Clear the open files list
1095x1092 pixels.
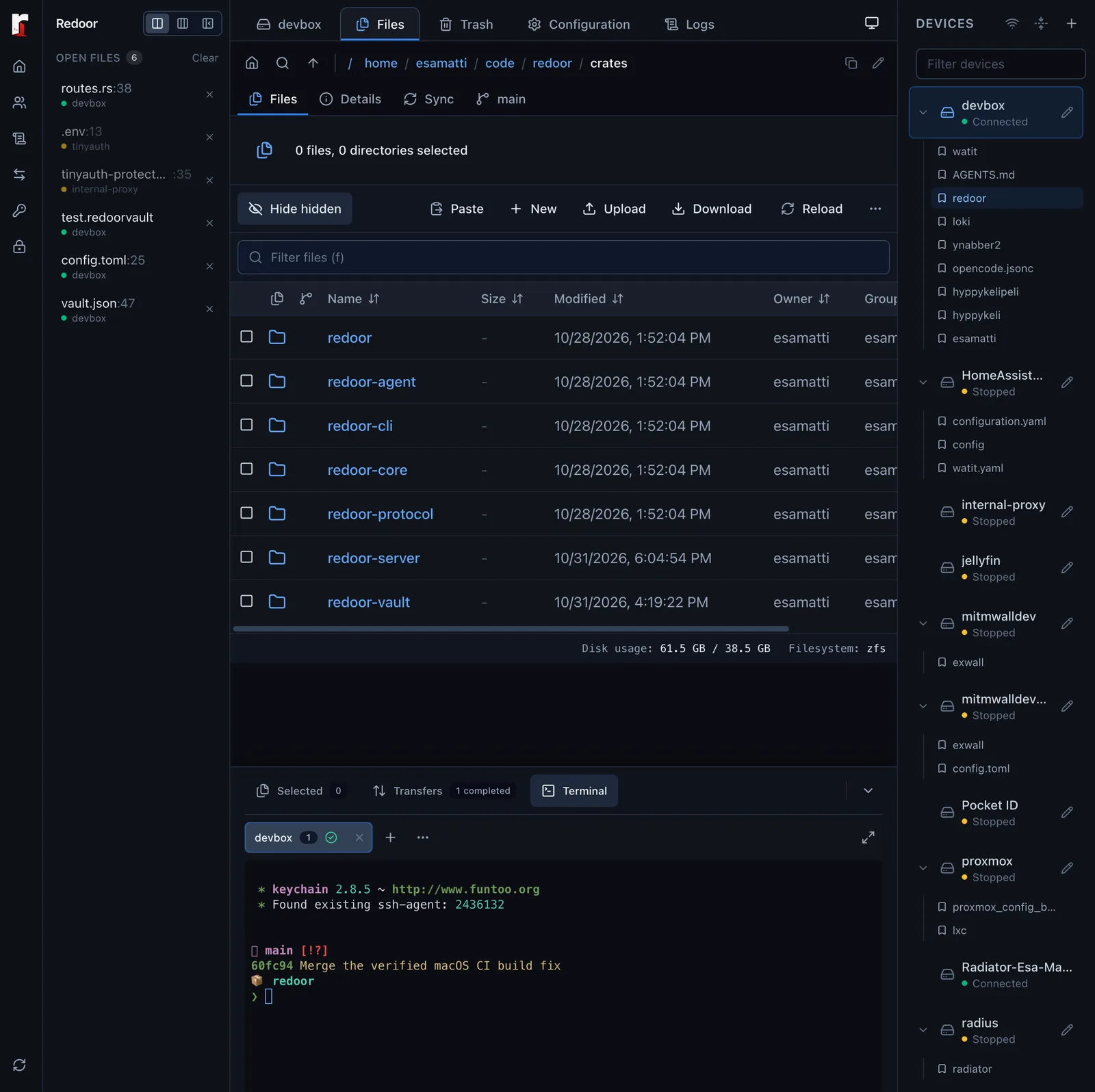(x=205, y=58)
